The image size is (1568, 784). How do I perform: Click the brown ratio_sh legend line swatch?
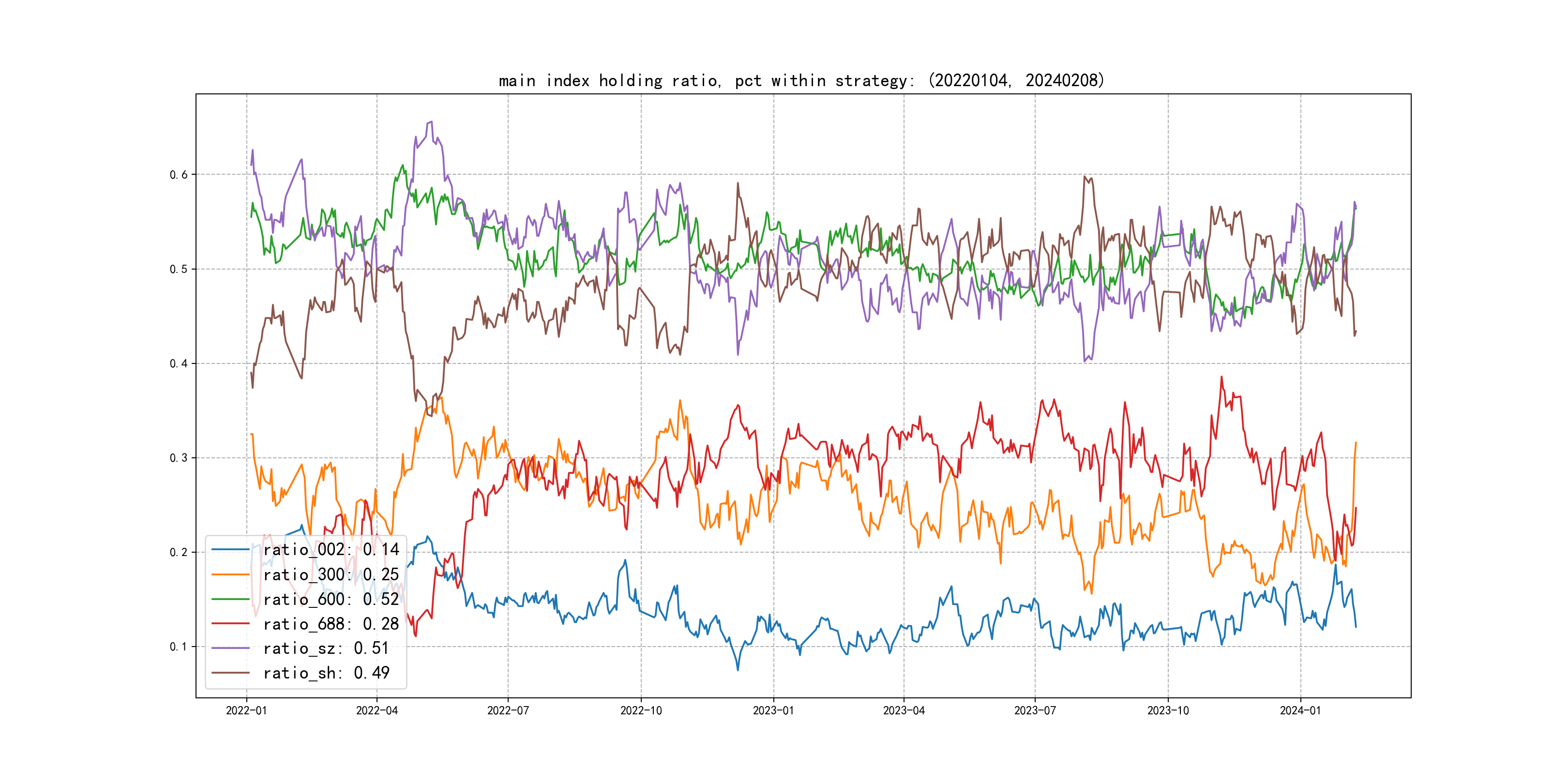[231, 673]
